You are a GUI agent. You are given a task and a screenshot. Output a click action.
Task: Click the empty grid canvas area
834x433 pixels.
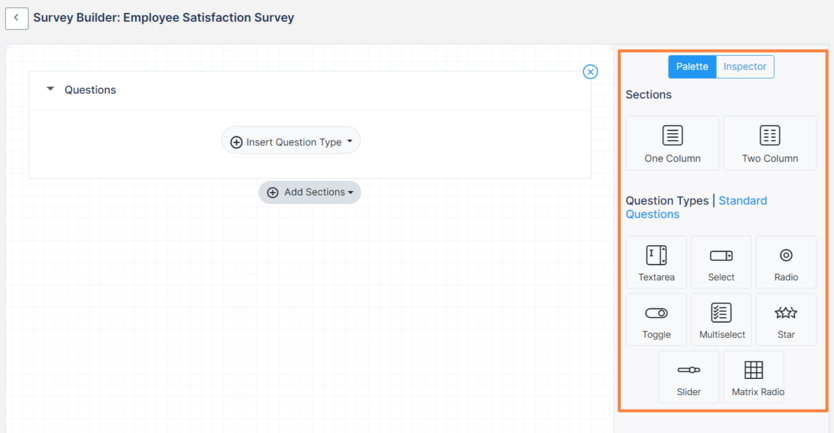pyautogui.click(x=300, y=320)
